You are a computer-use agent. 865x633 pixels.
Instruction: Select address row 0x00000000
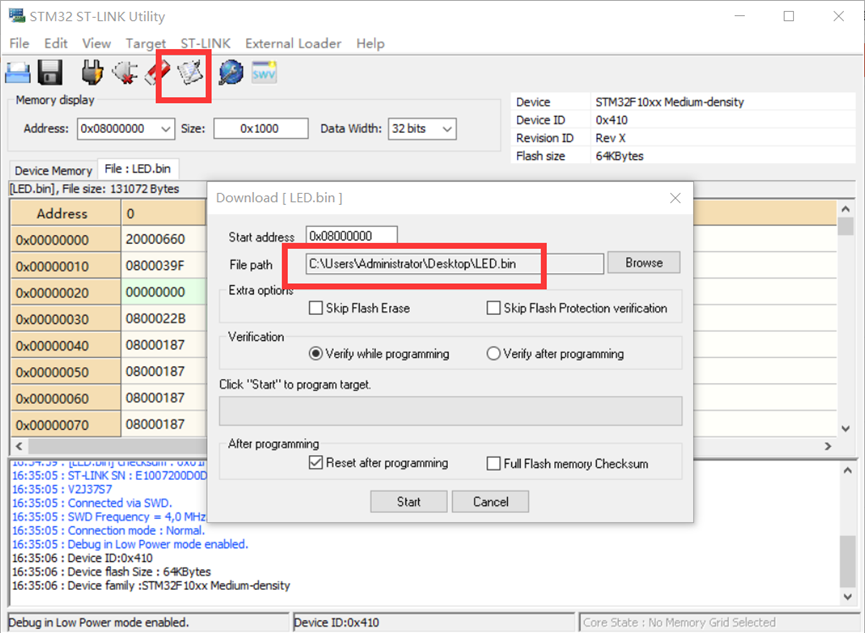[65, 240]
